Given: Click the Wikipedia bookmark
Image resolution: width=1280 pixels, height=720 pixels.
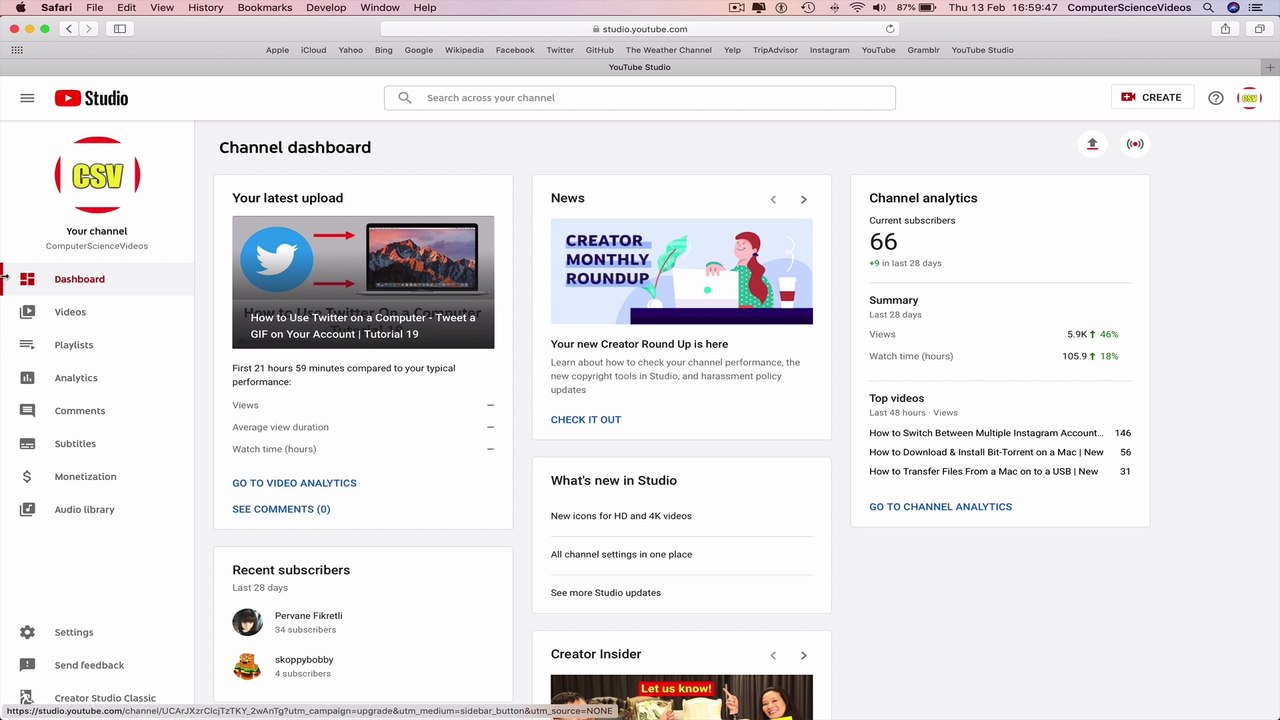Looking at the screenshot, I should coord(464,50).
